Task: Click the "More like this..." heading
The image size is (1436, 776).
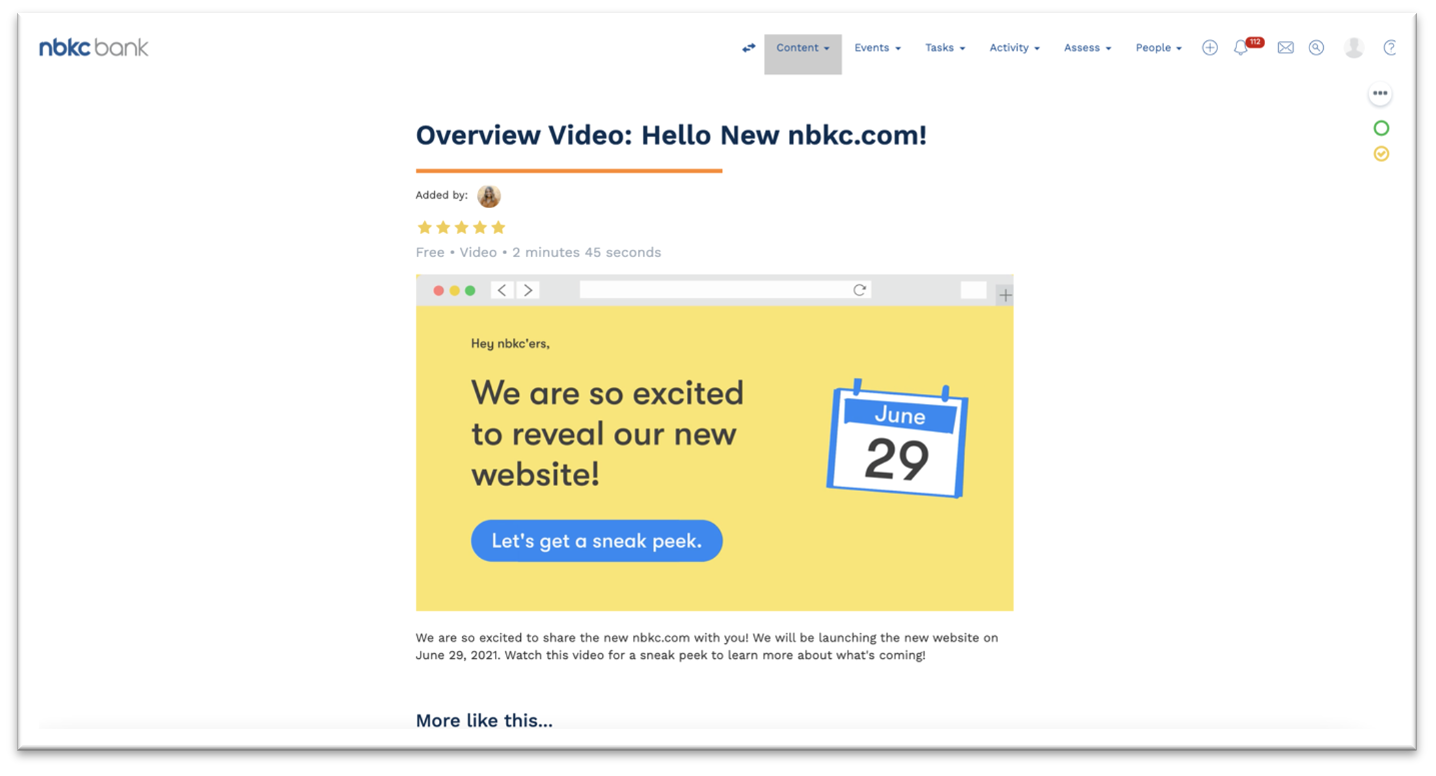Action: click(x=484, y=720)
